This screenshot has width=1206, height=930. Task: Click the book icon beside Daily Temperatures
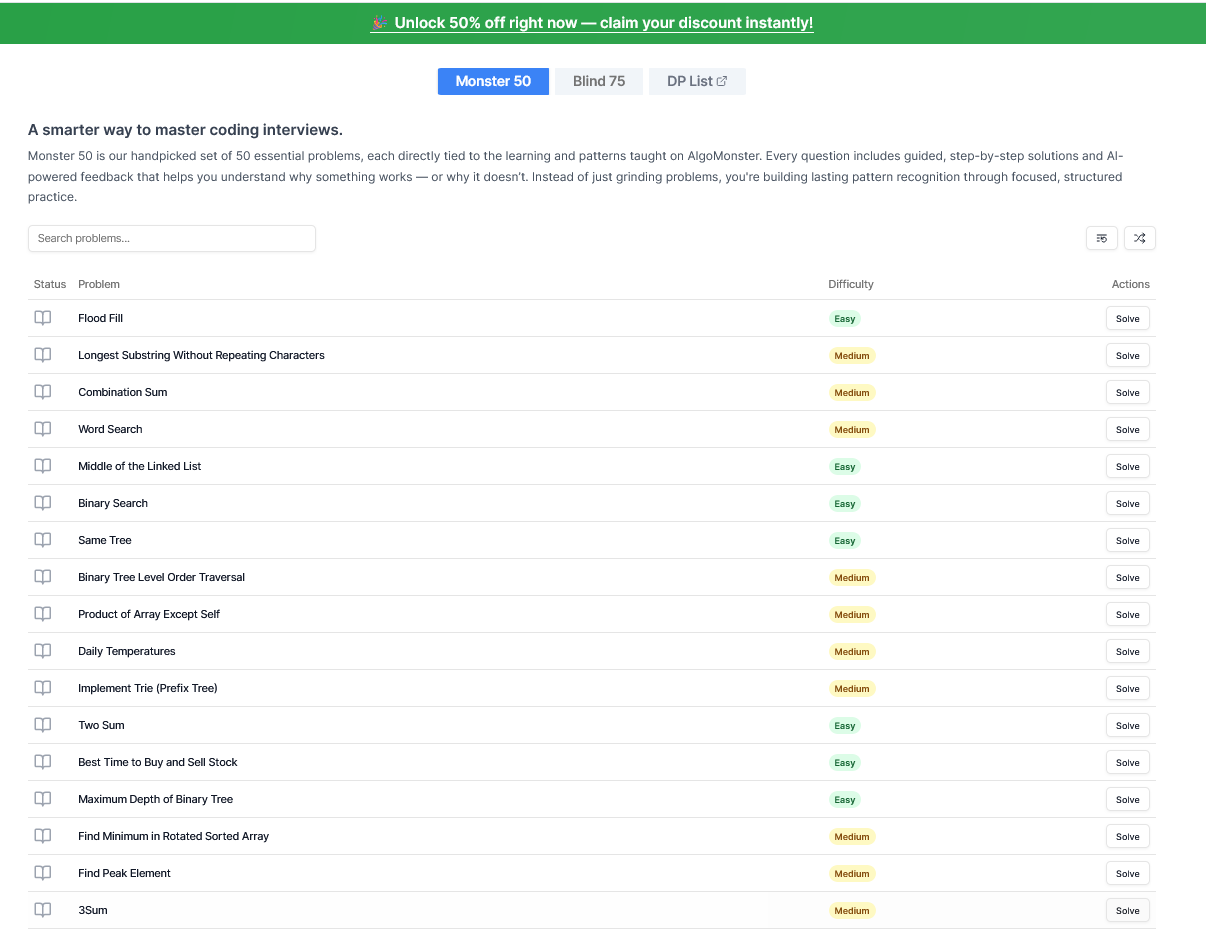[43, 651]
